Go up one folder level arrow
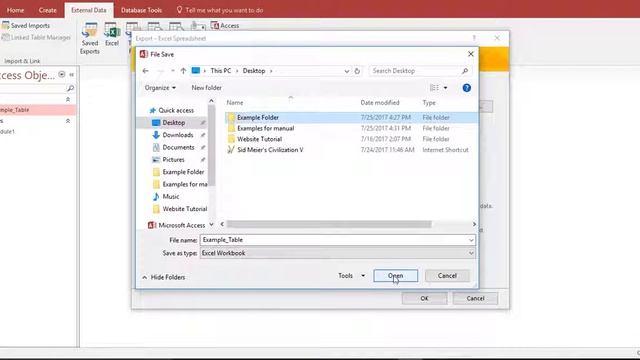Image resolution: width=640 pixels, height=360 pixels. point(183,71)
